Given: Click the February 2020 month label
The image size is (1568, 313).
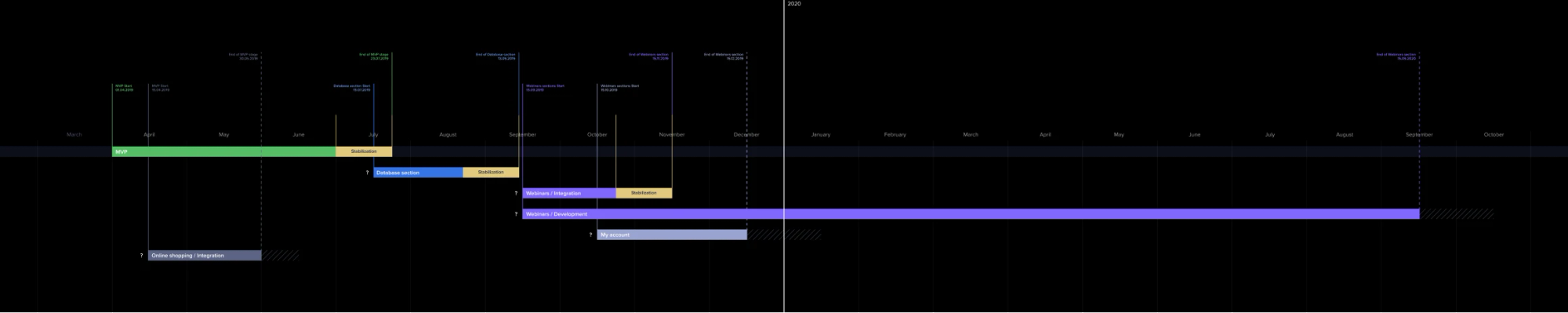Looking at the screenshot, I should pos(895,134).
